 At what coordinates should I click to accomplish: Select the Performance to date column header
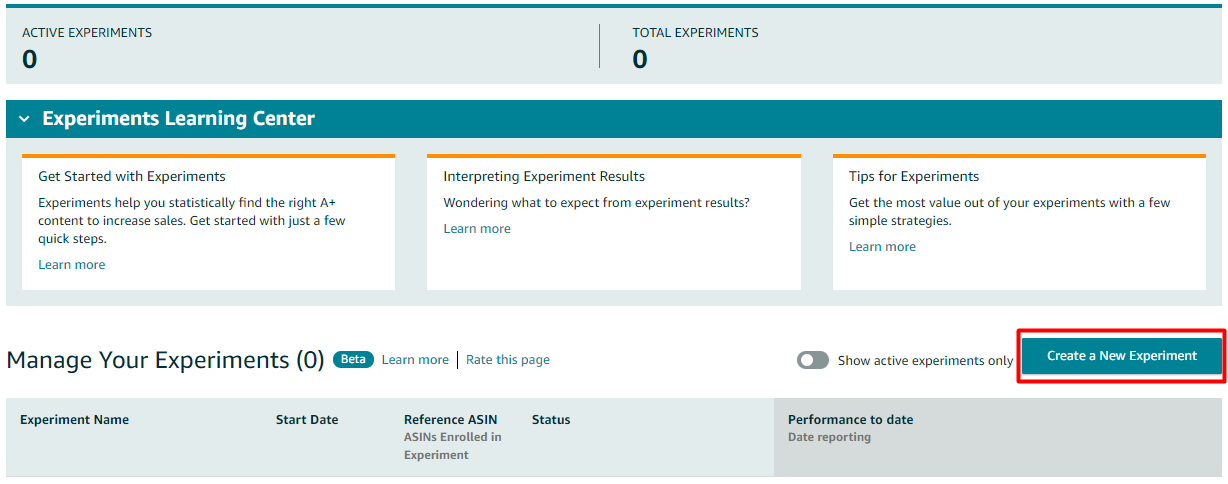point(850,420)
